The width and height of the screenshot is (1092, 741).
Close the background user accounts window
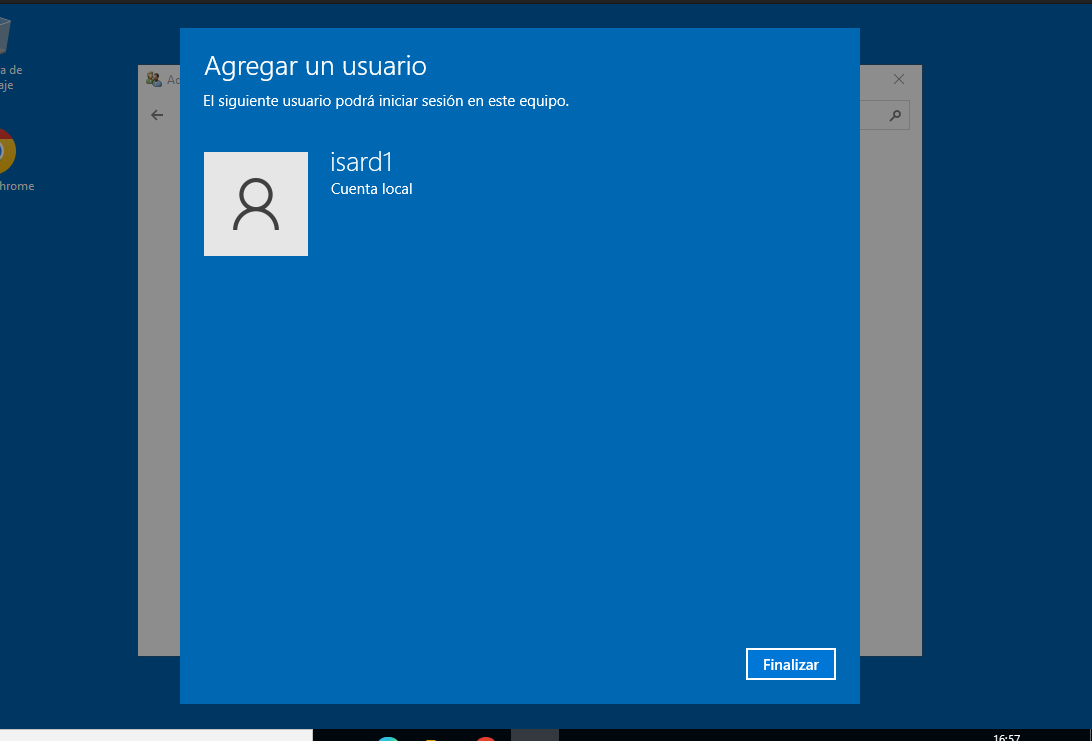point(899,79)
